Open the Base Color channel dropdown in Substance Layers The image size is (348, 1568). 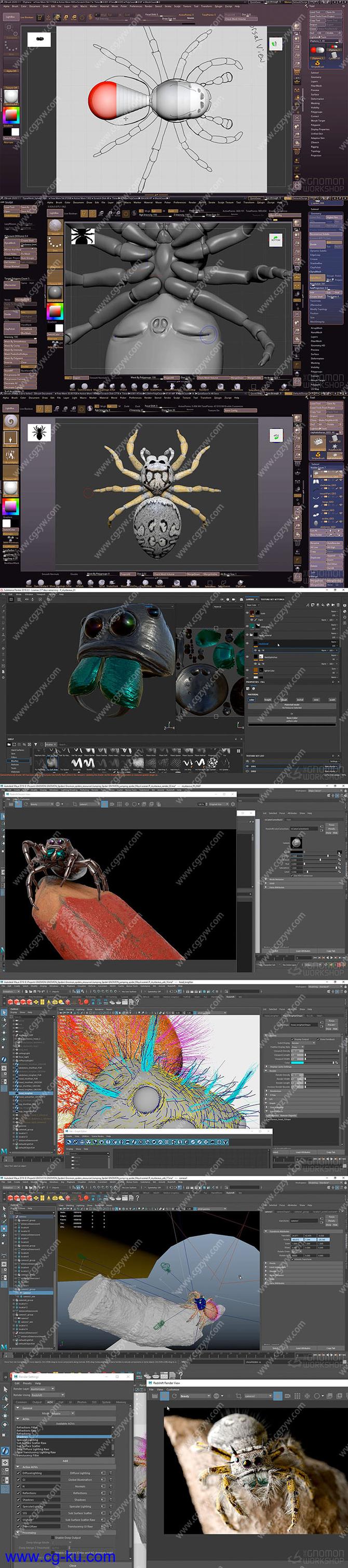(253, 605)
